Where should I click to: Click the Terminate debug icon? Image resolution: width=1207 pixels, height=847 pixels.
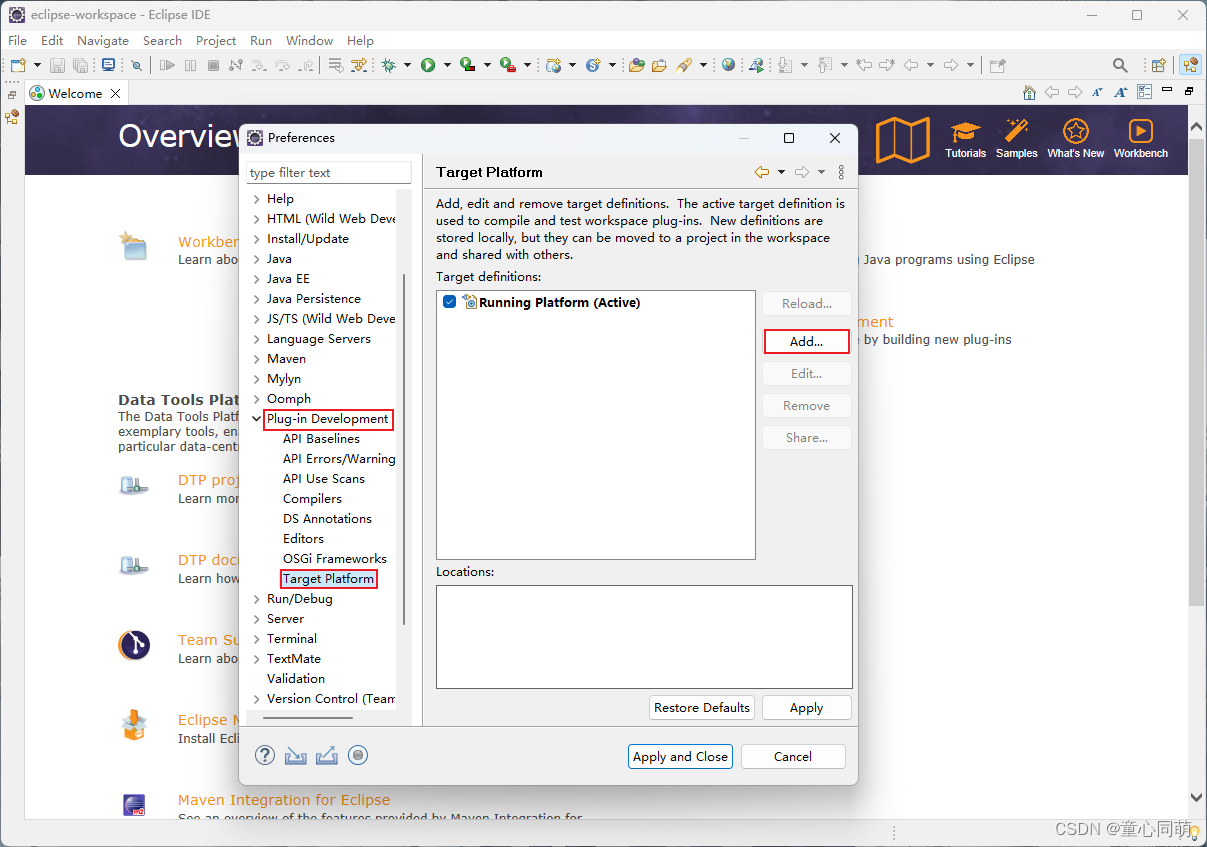[213, 66]
